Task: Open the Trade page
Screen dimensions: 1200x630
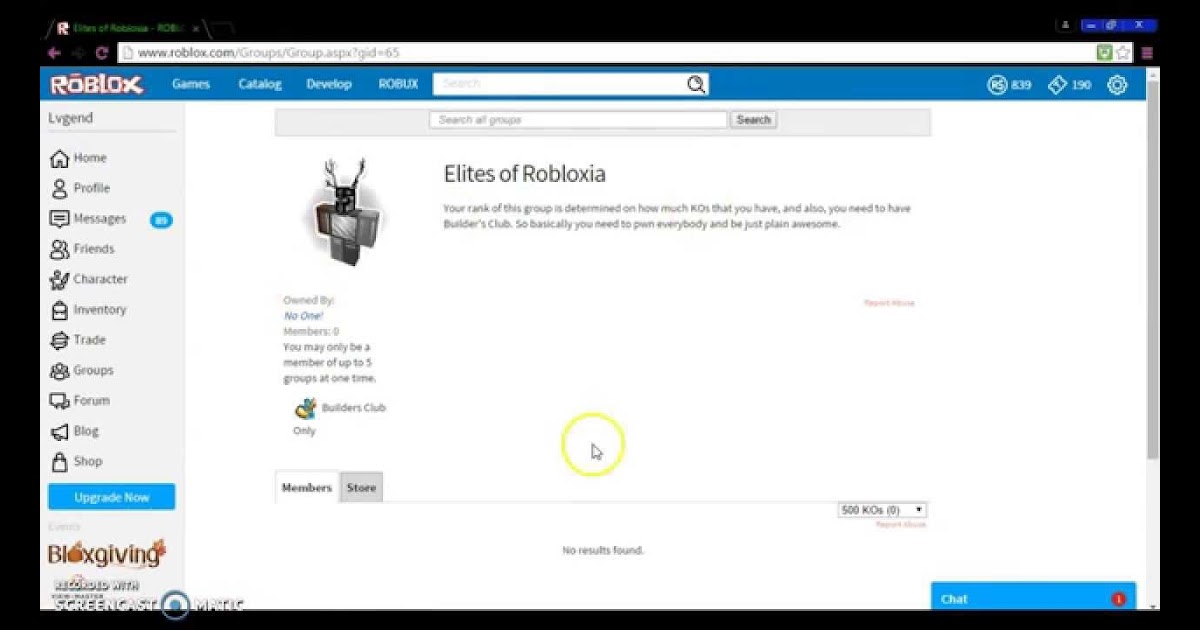Action: click(x=77, y=340)
